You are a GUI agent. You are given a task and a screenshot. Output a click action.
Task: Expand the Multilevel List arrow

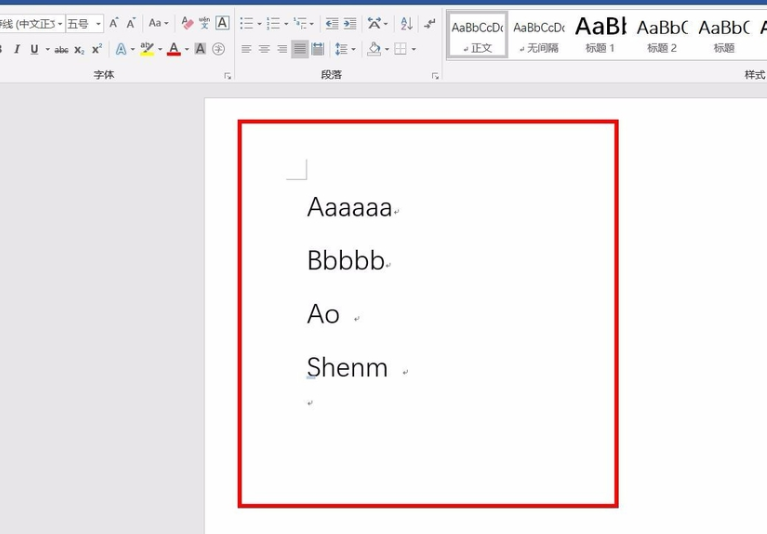312,23
